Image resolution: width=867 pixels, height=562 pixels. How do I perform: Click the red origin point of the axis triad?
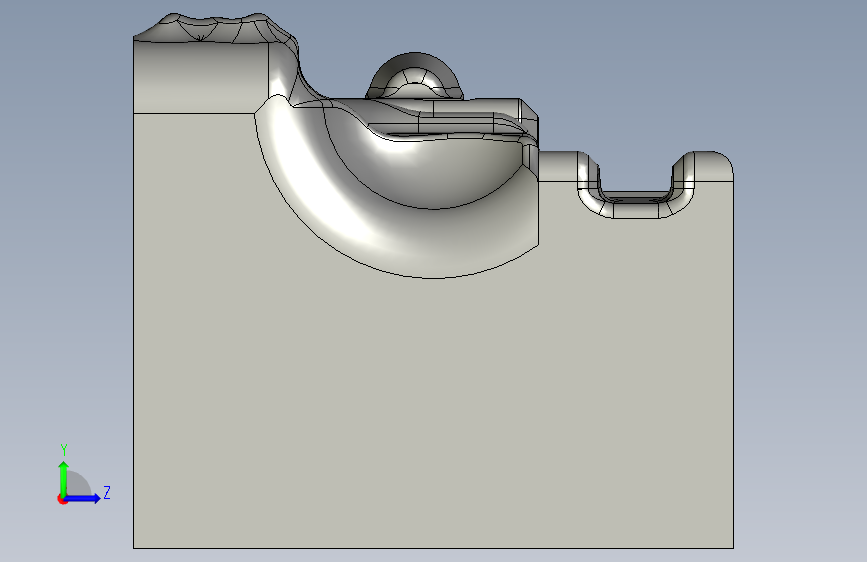tap(62, 499)
